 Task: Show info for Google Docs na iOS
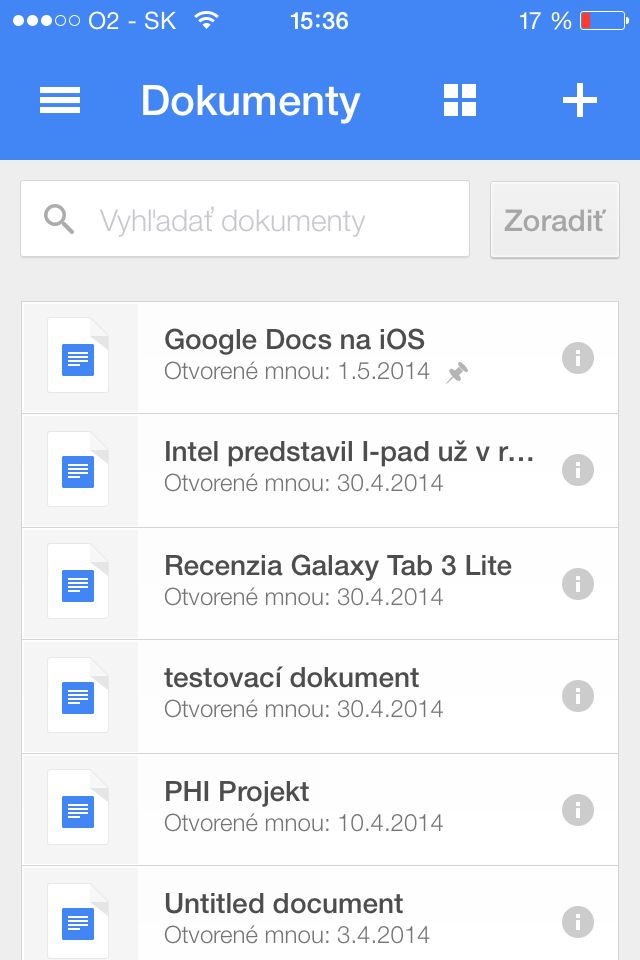pos(578,357)
